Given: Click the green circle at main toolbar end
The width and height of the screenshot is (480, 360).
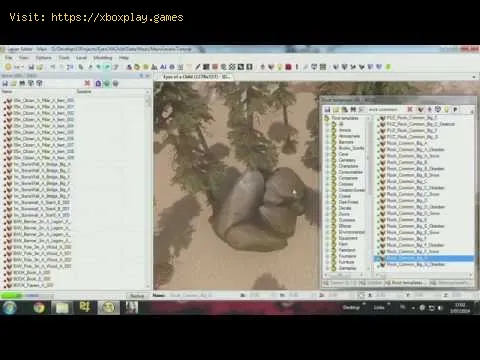Looking at the screenshot, I should pos(388,67).
